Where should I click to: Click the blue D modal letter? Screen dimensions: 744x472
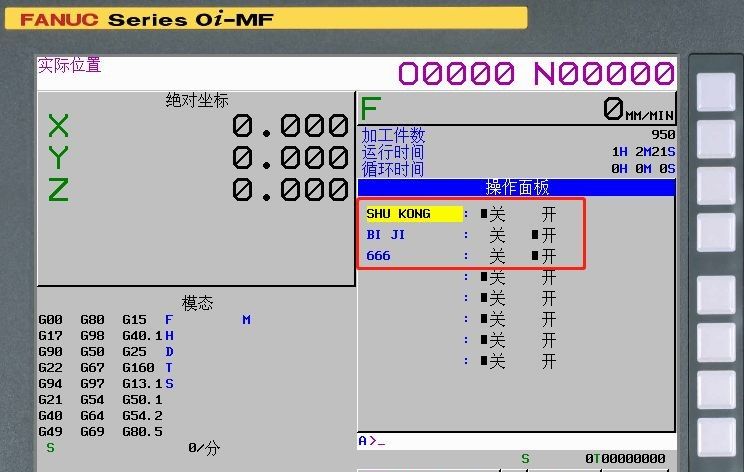(169, 352)
